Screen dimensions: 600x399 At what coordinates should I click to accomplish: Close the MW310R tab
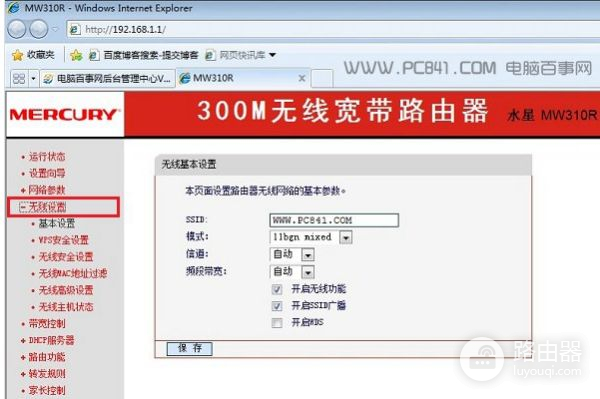click(302, 78)
